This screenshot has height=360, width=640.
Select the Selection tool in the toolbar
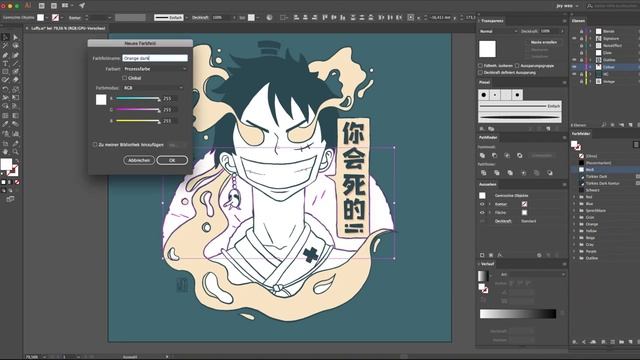tap(5, 37)
